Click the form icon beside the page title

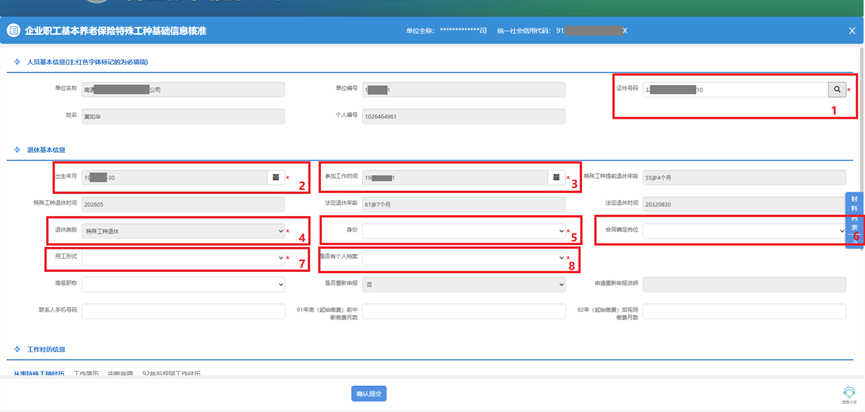point(13,31)
